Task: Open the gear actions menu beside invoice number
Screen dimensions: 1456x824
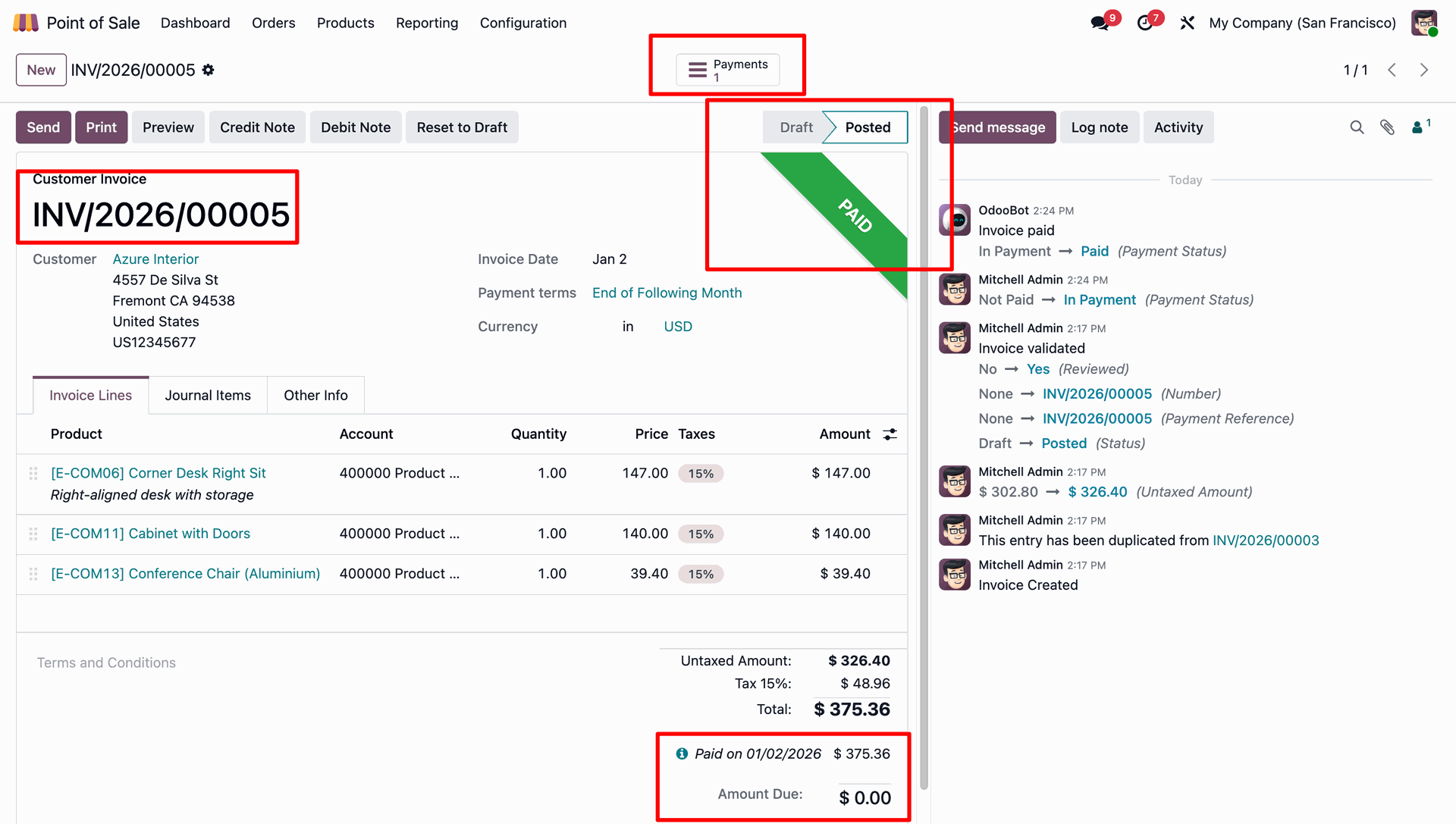Action: coord(209,70)
